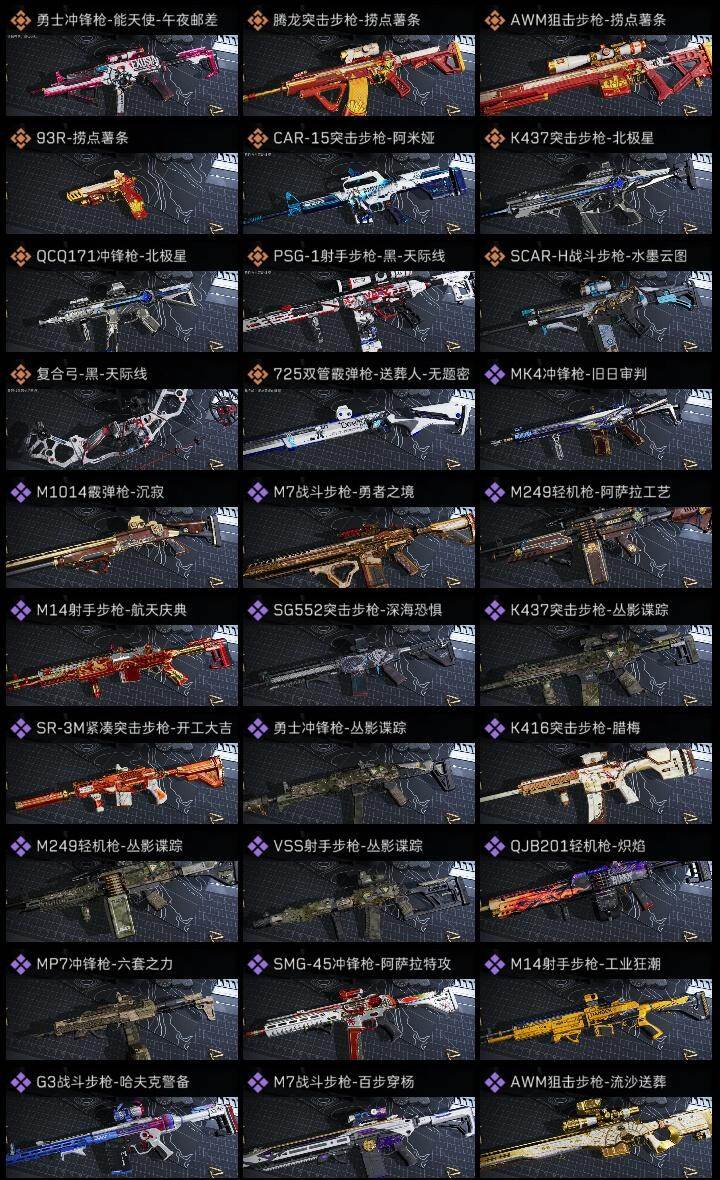Select the SR-3M紧凑突击步枪-开工大吉 skin image
Screen dimensions: 720x1180
point(122,783)
